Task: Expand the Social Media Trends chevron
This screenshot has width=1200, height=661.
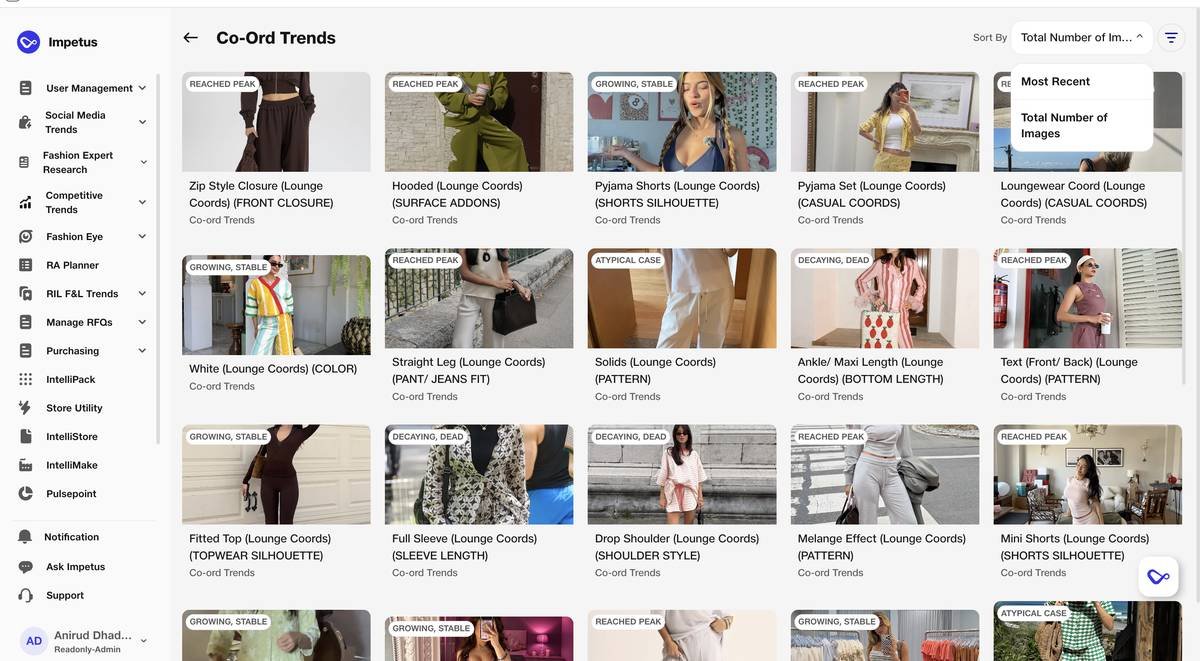Action: [142, 122]
